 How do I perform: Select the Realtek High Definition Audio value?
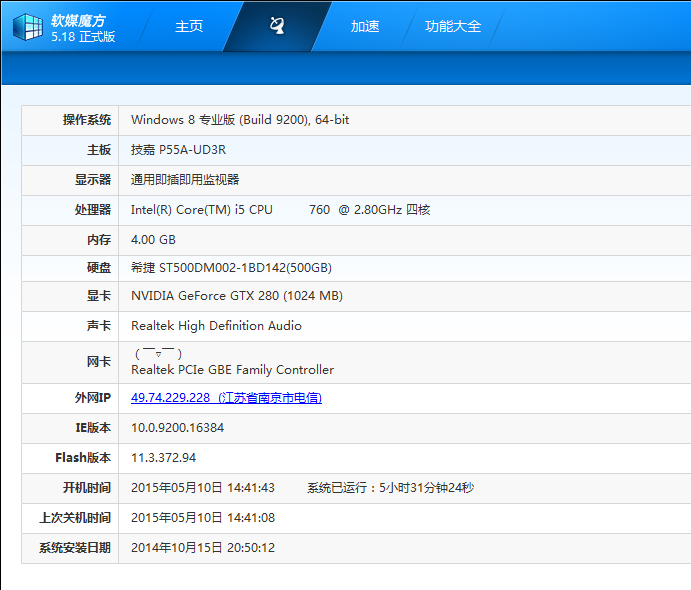tap(216, 326)
